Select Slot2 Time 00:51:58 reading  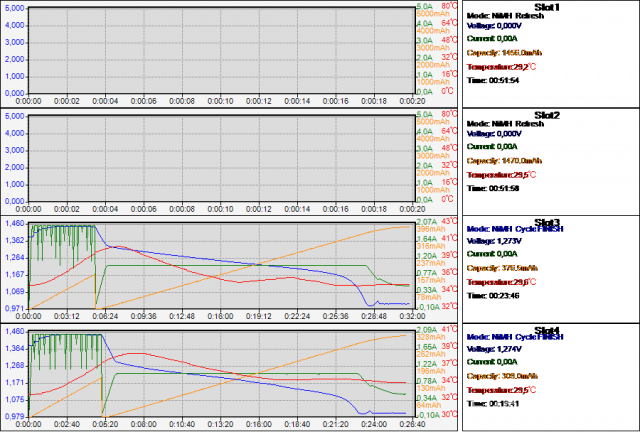pos(493,188)
